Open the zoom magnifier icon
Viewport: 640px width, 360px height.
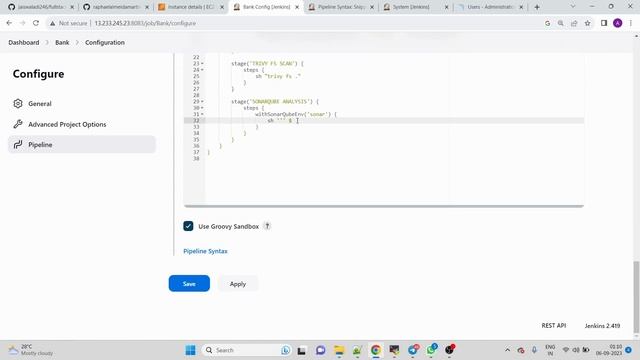click(561, 23)
